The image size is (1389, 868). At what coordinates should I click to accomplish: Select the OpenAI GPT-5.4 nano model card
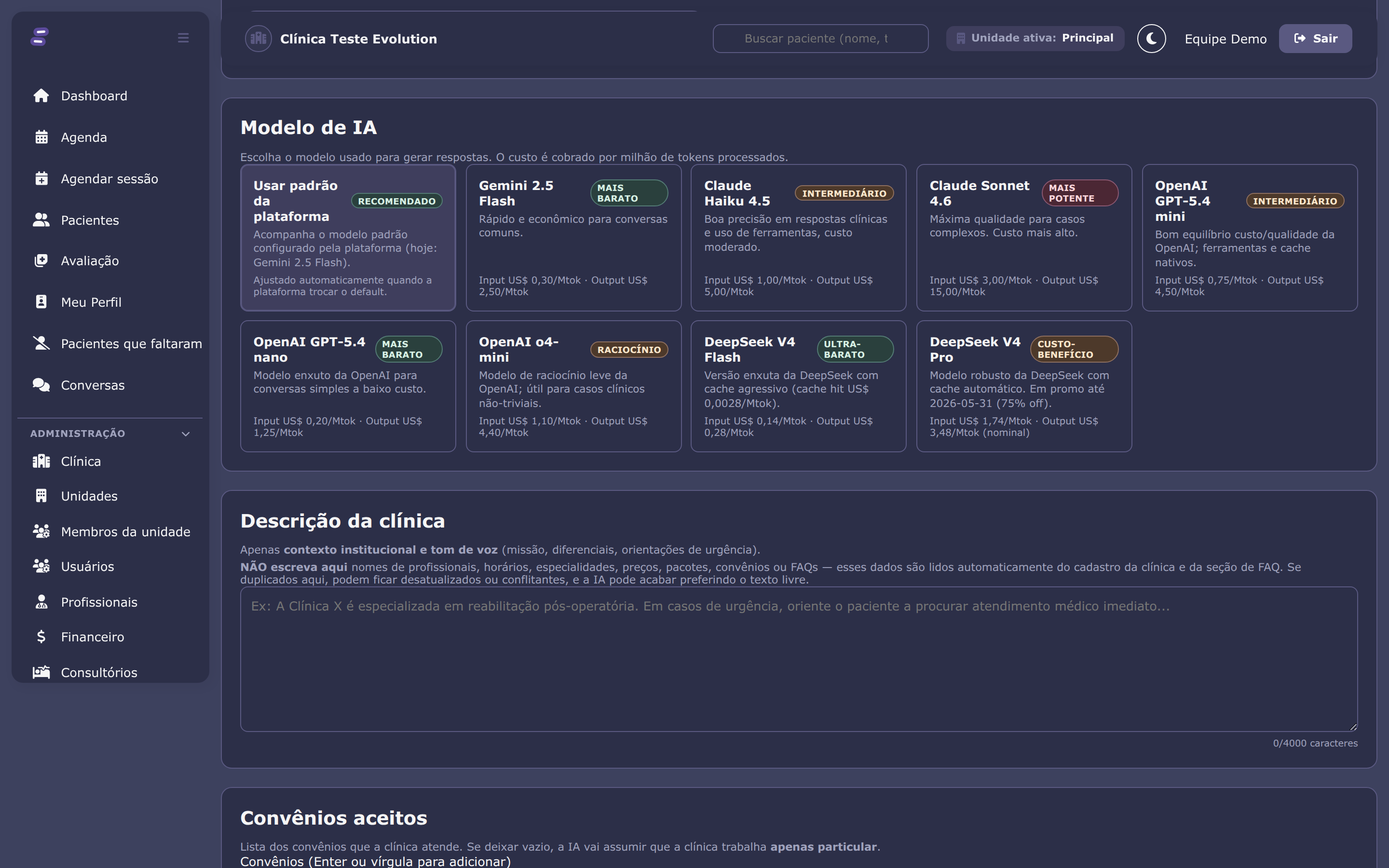348,386
